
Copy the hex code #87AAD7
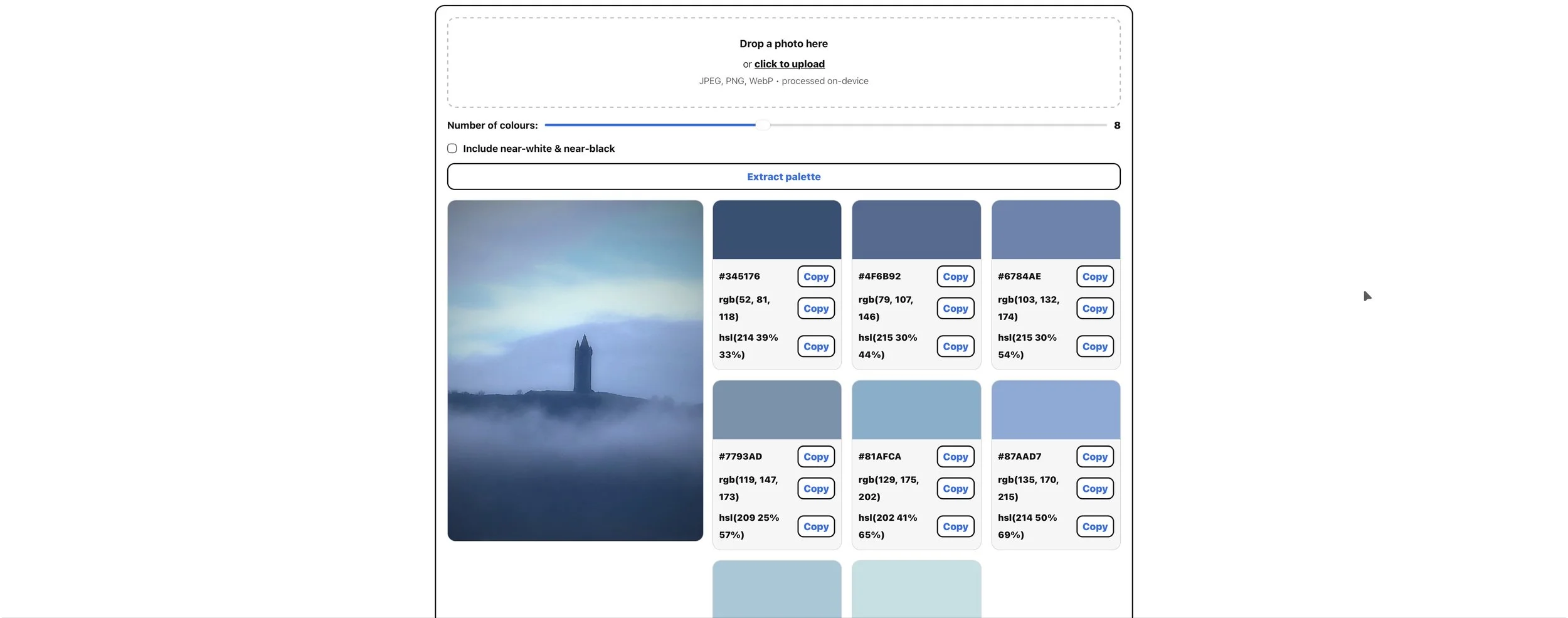pyautogui.click(x=1095, y=457)
